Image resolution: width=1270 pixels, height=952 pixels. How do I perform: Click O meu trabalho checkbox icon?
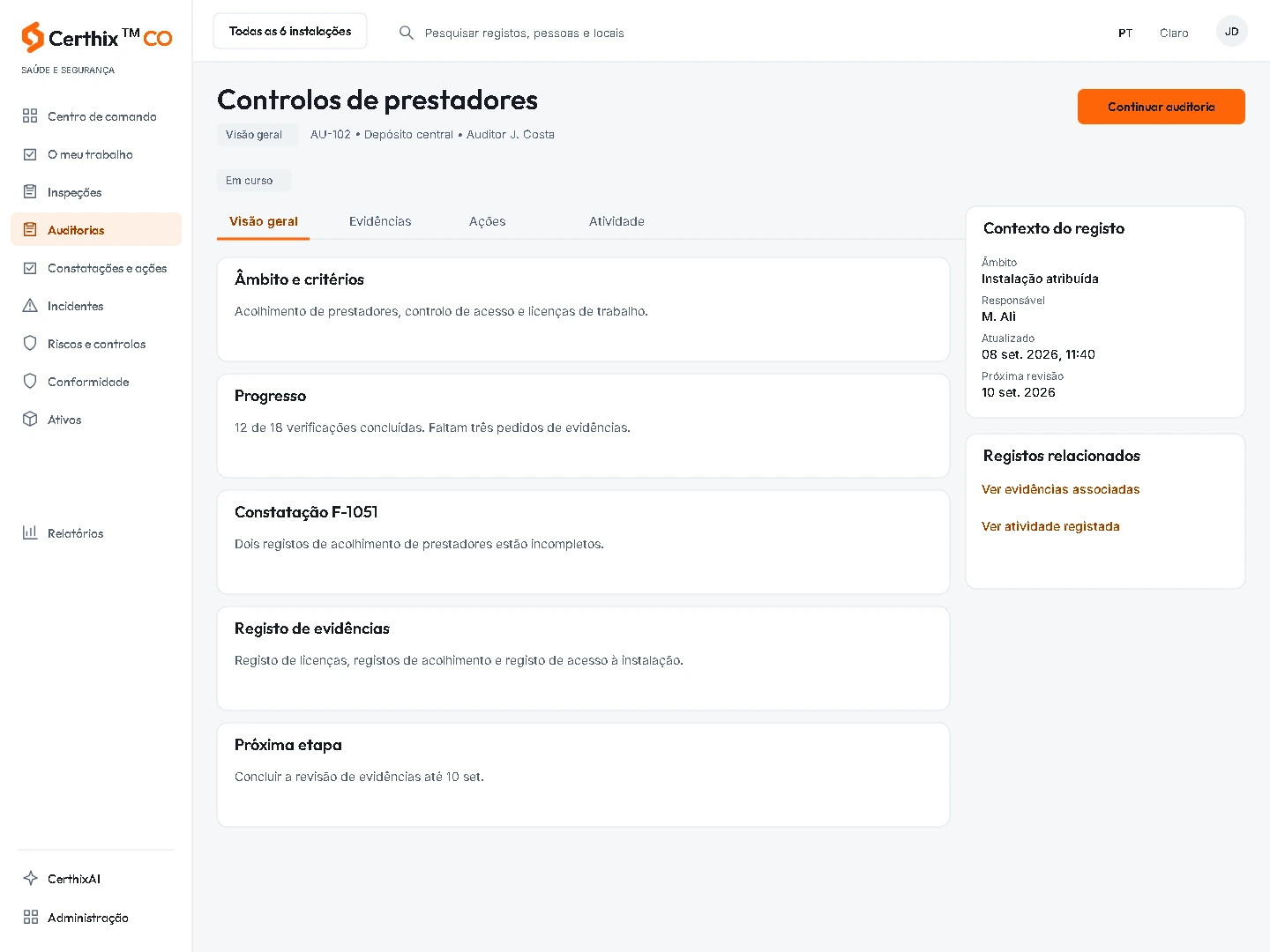(30, 154)
